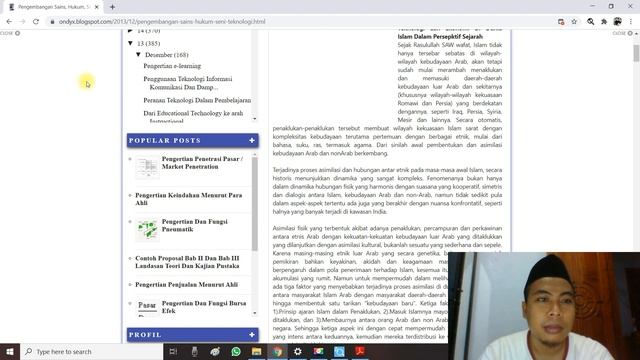Viewport: 640px width, 360px height.
Task: Click the red extension icon in address bar
Action: [561, 22]
